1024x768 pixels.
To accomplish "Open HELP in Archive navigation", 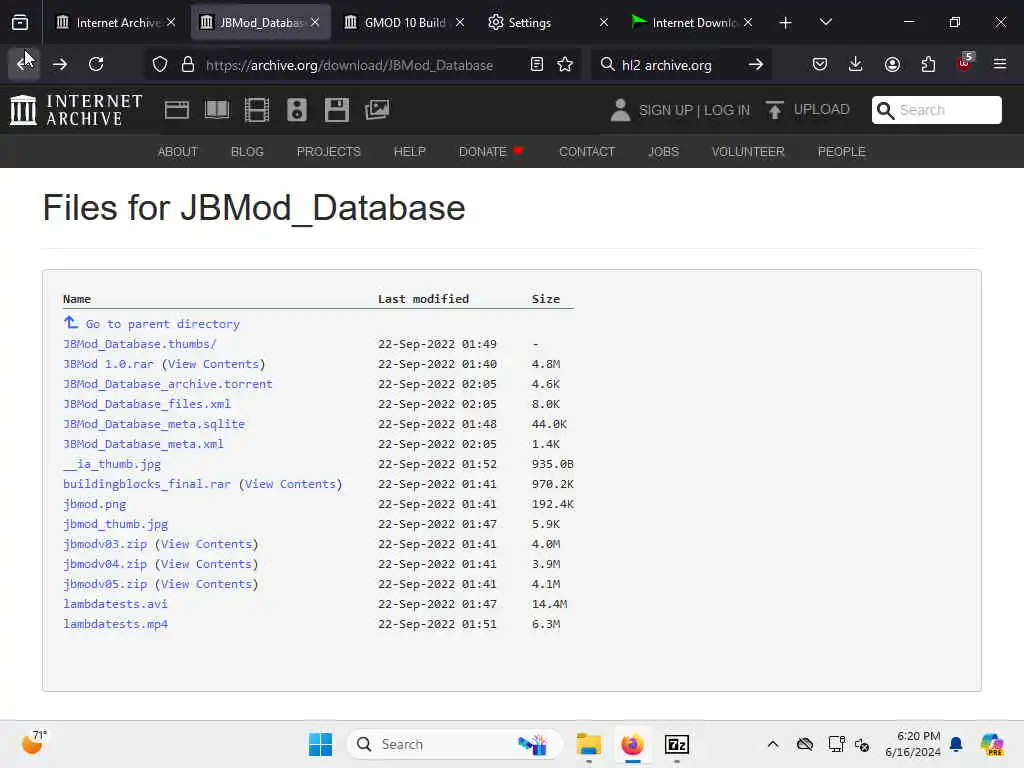I will pyautogui.click(x=409, y=152).
